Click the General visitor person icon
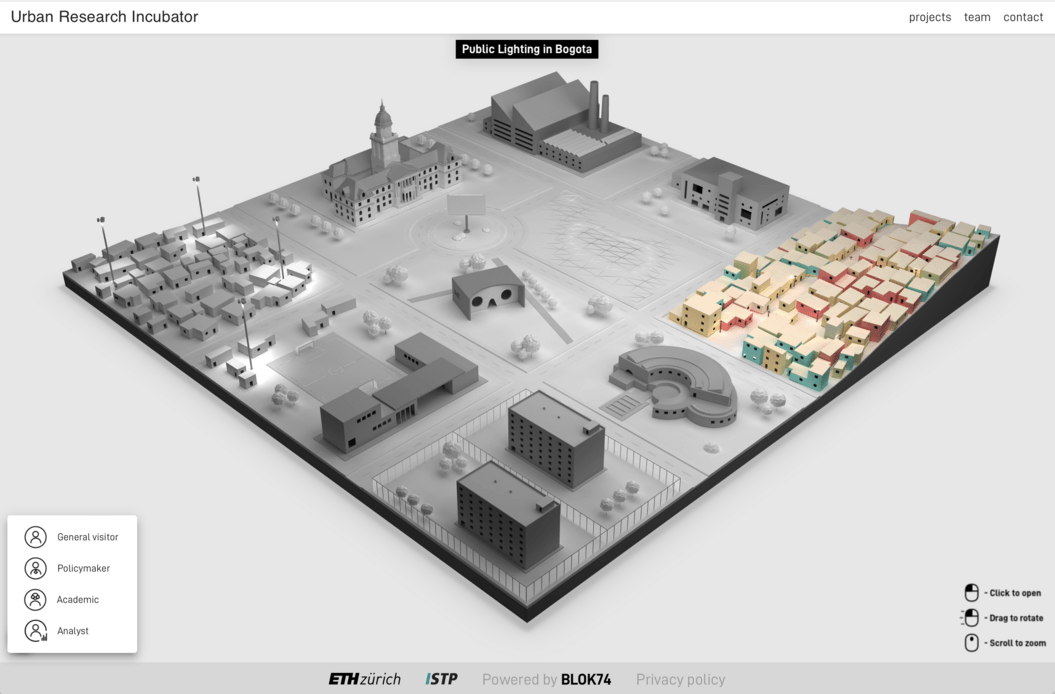1055x694 pixels. [36, 537]
